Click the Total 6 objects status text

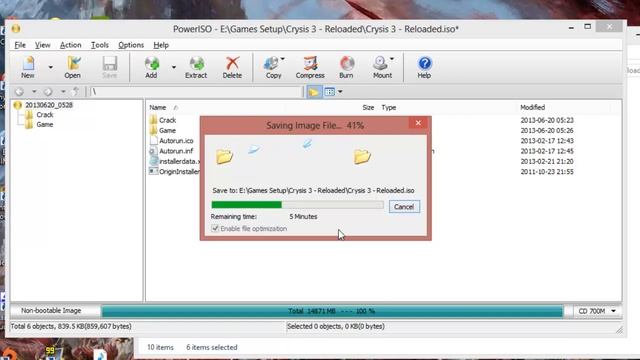(x=71, y=326)
